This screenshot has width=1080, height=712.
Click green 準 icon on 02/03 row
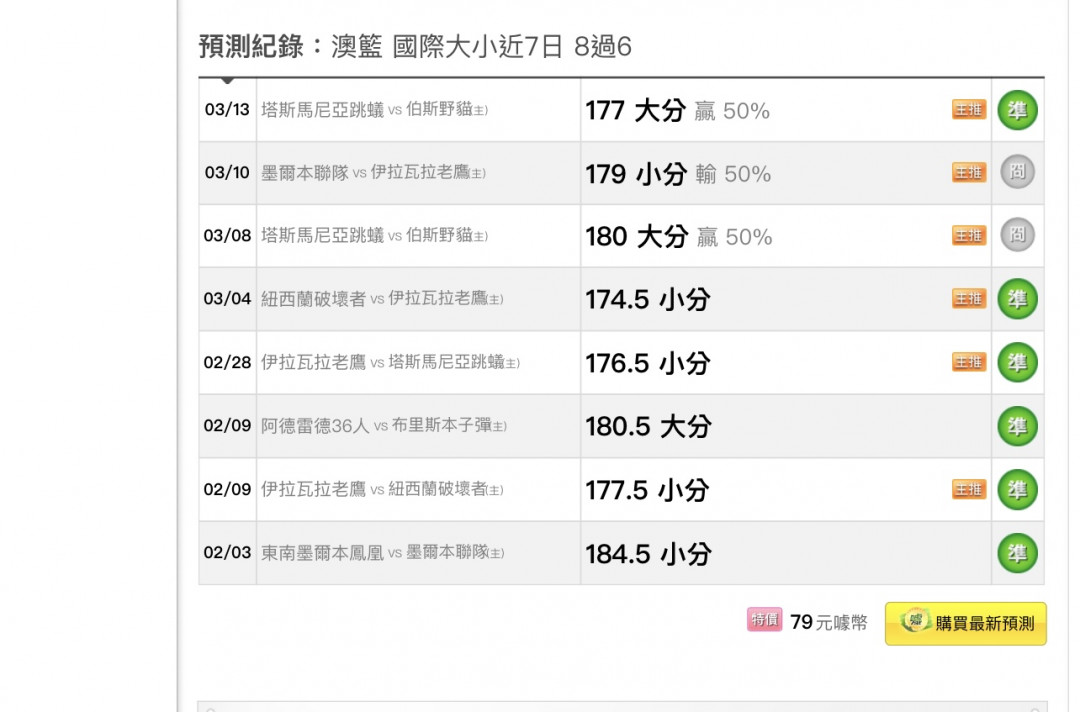tap(1017, 553)
